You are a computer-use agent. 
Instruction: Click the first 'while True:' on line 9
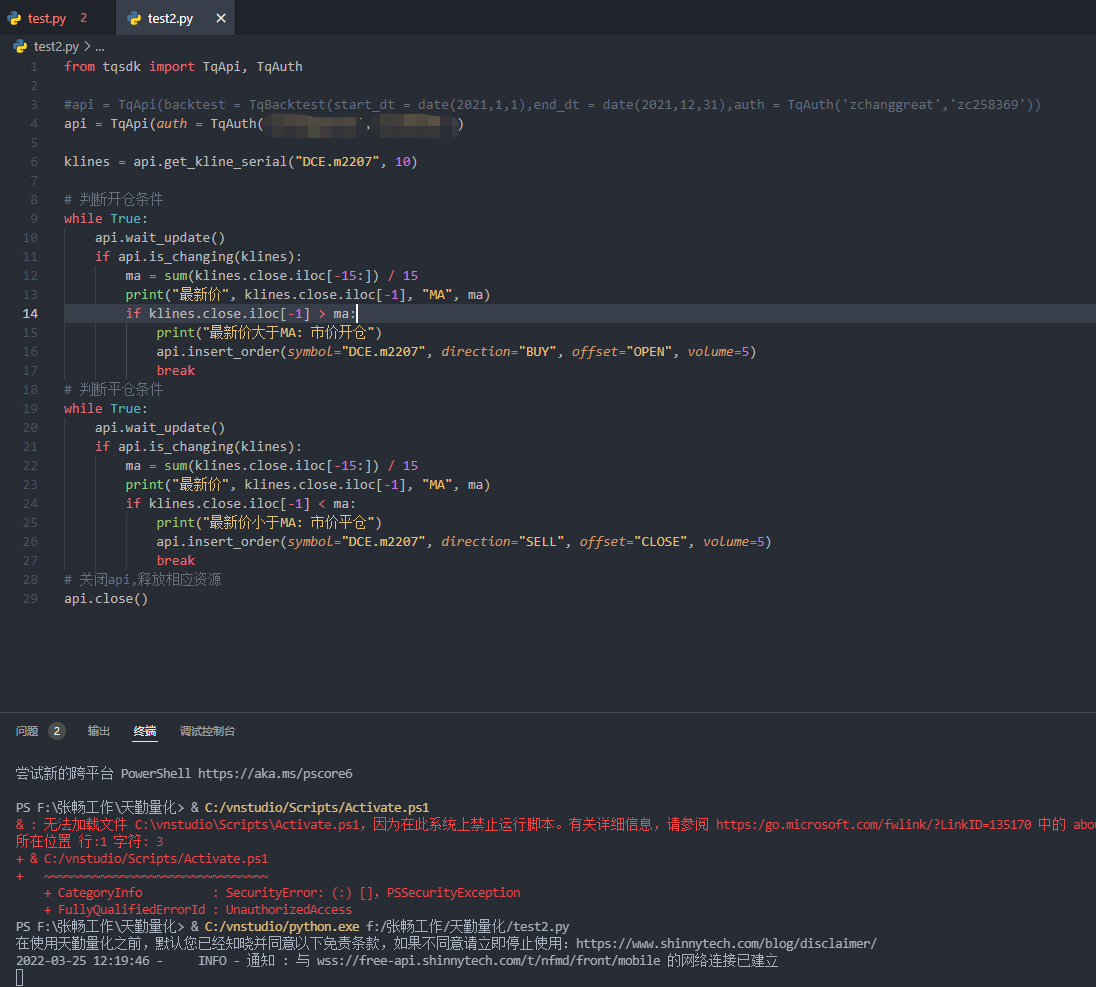[106, 219]
